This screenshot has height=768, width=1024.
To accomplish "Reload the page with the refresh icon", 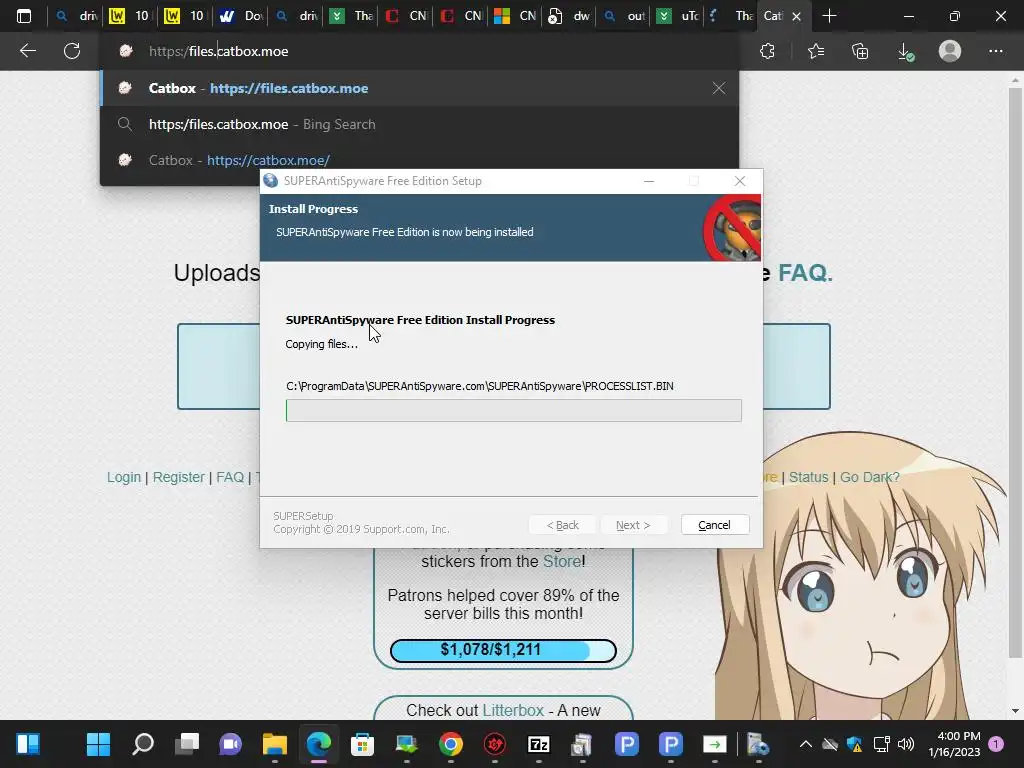I will coord(72,51).
